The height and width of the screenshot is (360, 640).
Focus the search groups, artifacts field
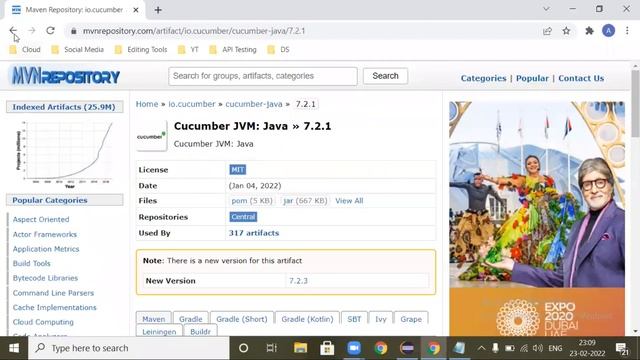263,76
